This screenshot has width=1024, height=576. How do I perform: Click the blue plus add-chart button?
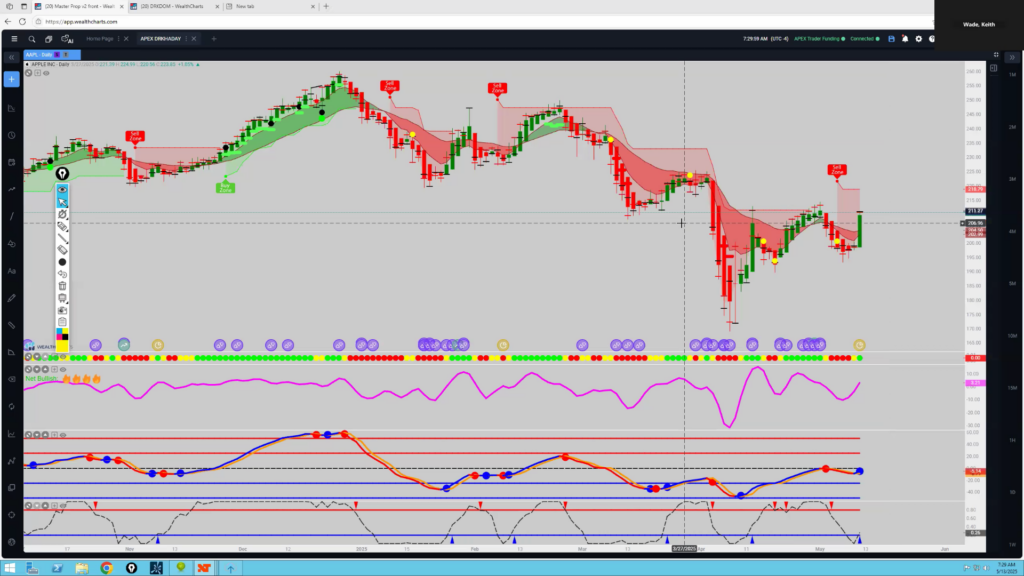pyautogui.click(x=12, y=79)
